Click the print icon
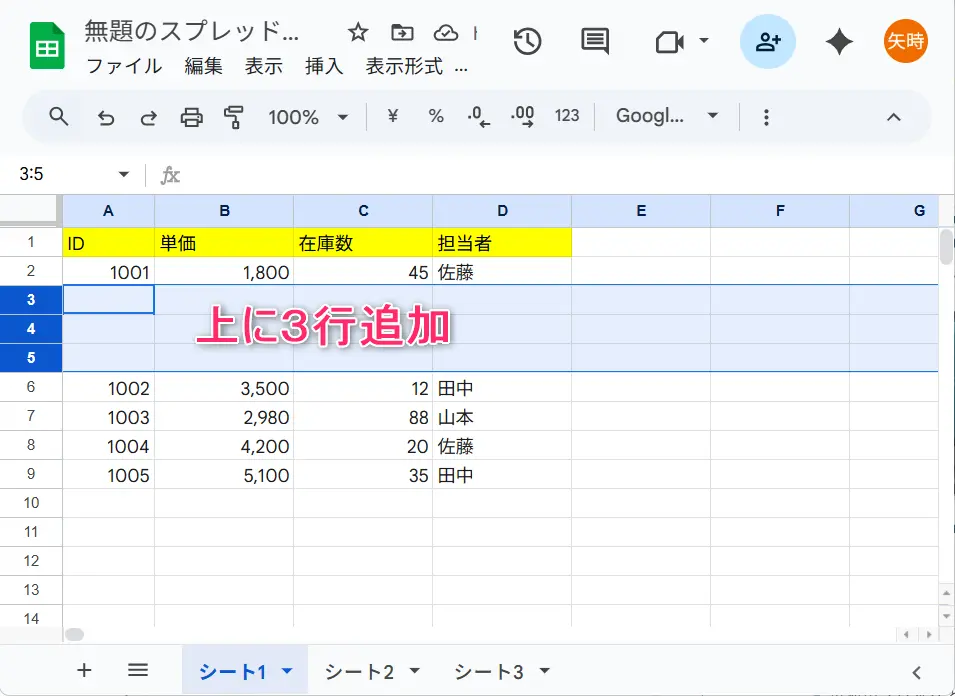 191,117
